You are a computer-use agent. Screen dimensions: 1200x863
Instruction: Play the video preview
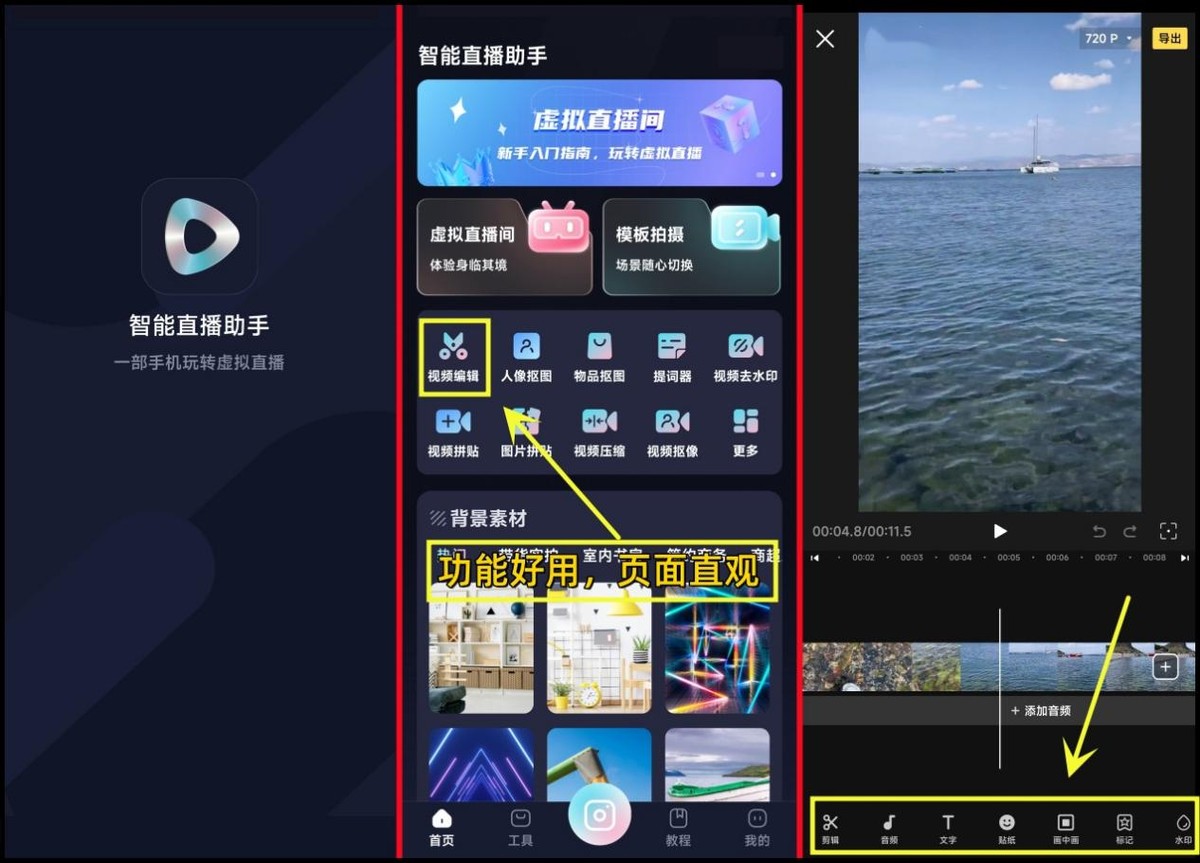[x=1000, y=532]
